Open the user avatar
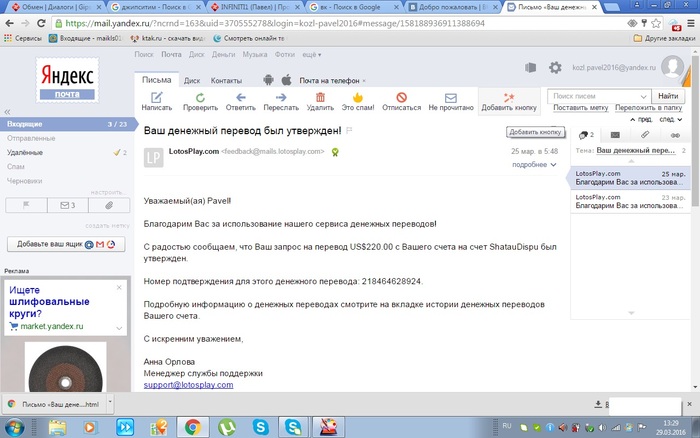 point(672,67)
